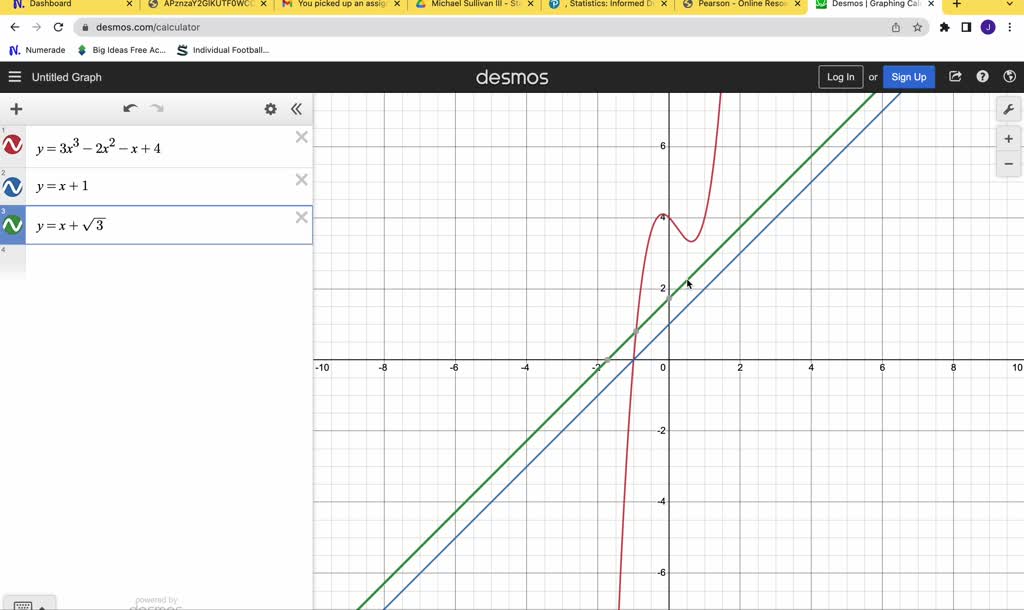Open the Big Ideas Free Ac... bookmark

click(121, 50)
